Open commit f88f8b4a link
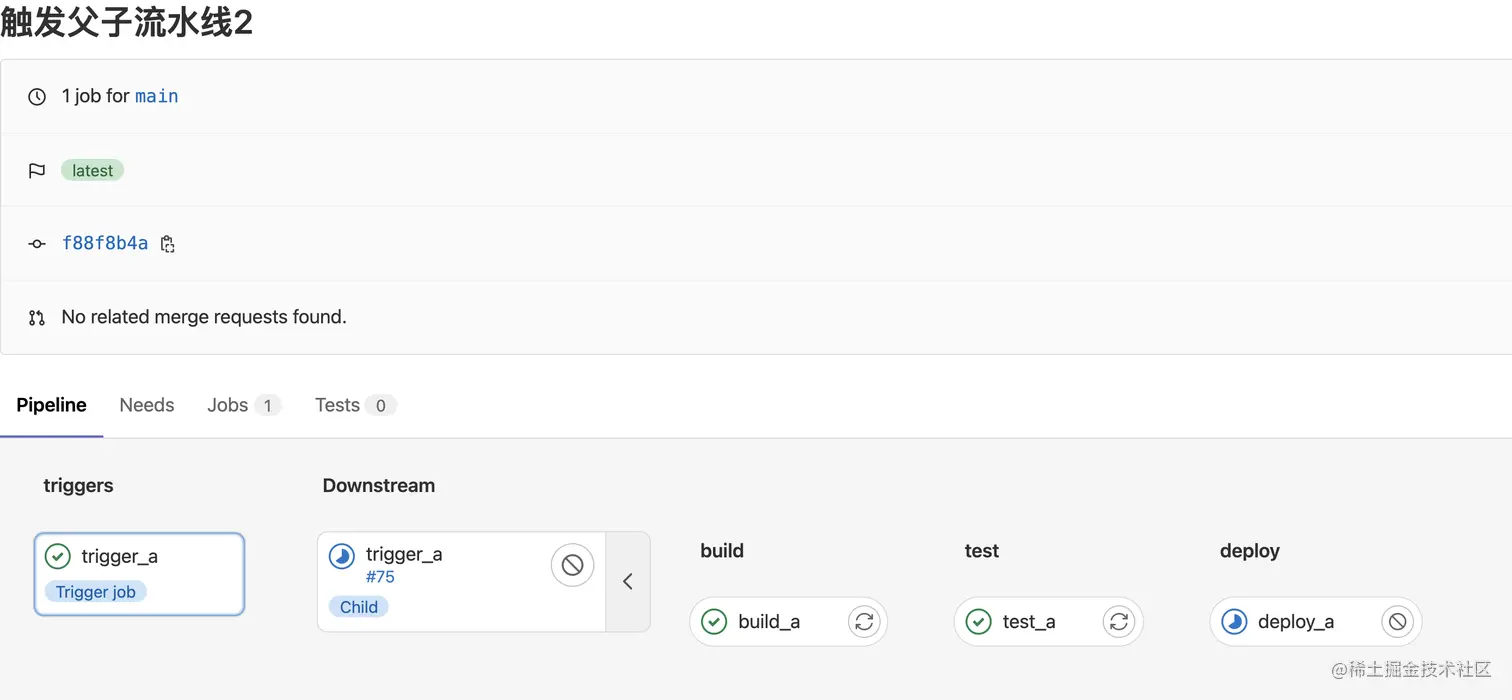 click(105, 243)
